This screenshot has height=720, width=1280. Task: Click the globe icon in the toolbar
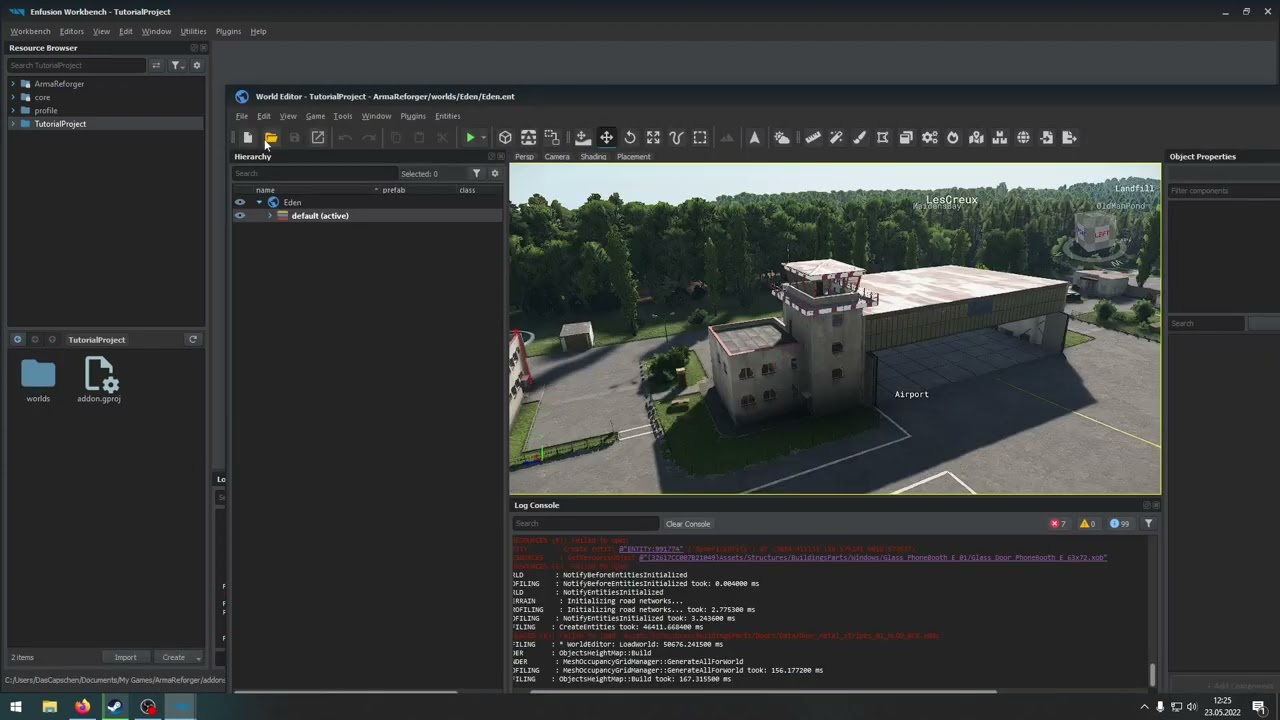tap(1023, 138)
